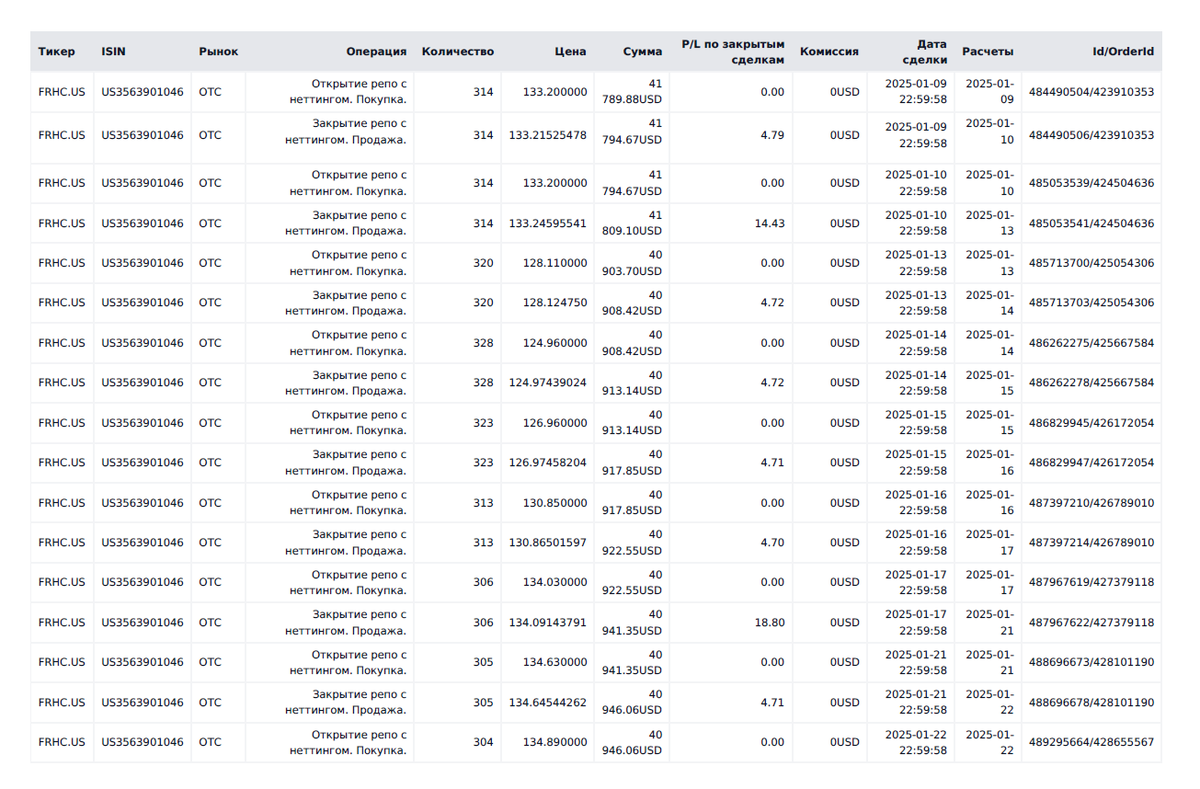The height and width of the screenshot is (789, 1200).
Task: Click price 124.97439024
Action: [x=548, y=383]
